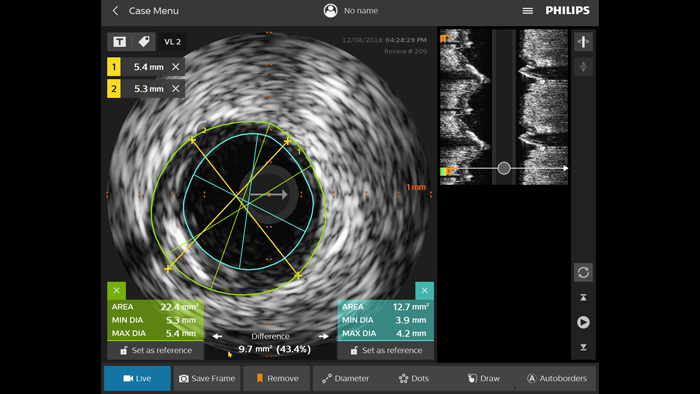Jump to the last frame
The image size is (700, 394).
pyautogui.click(x=583, y=347)
